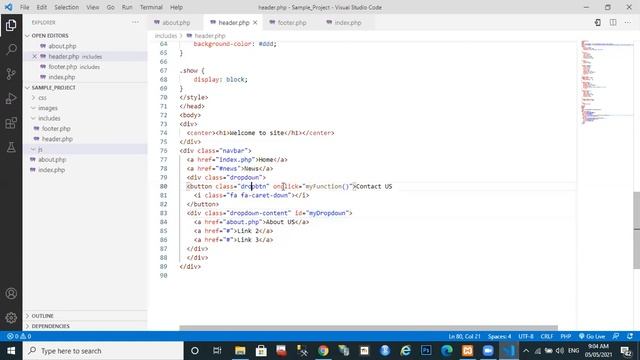Open notifications bell in status bar
This screenshot has width=640, height=360.
coord(630,336)
